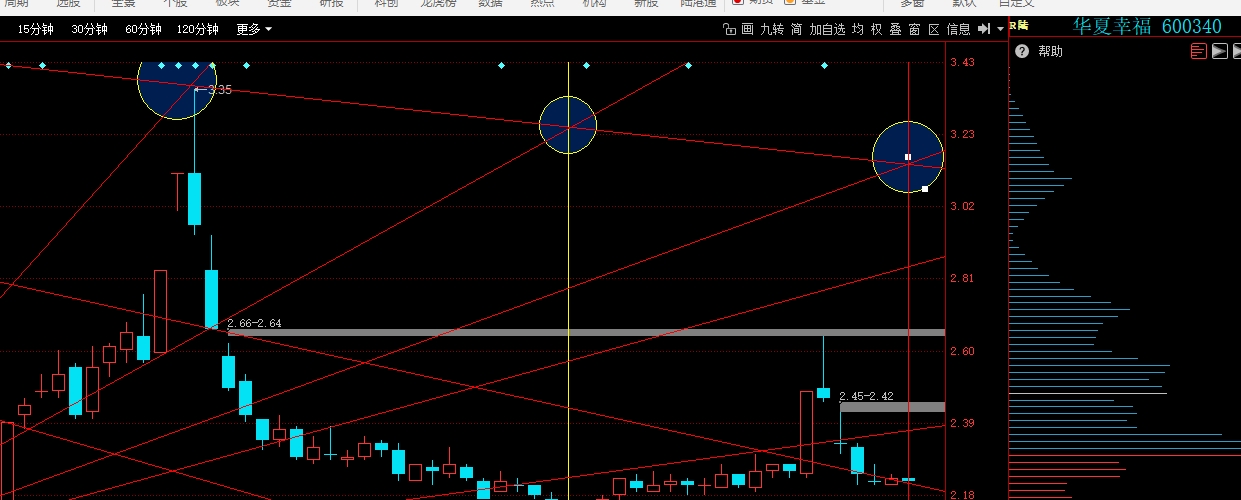The height and width of the screenshot is (500, 1241).
Task: Click white handle on right circle's edge
Action: (x=925, y=188)
